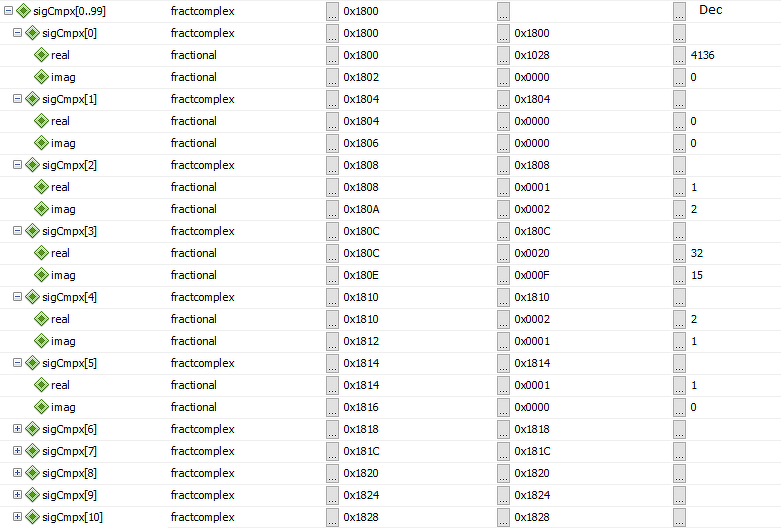Expand the sigCmpx[8] node
Screen dimensions: 781x528
(17, 473)
